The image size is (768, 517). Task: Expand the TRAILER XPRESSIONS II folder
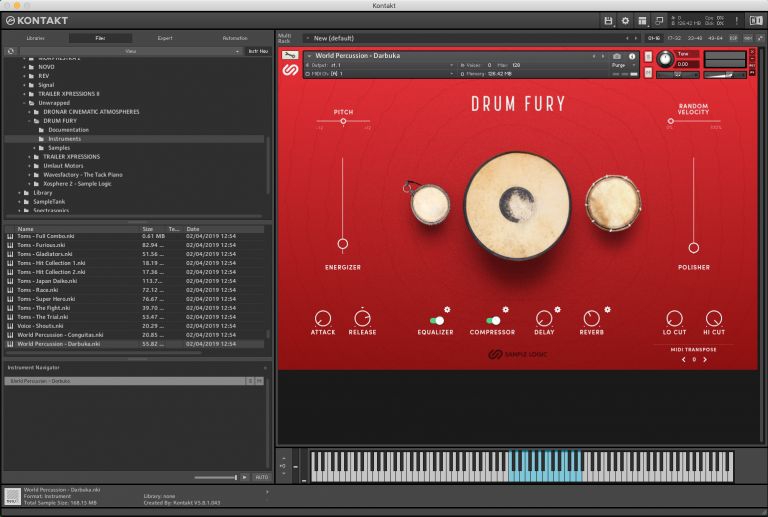pos(24,94)
